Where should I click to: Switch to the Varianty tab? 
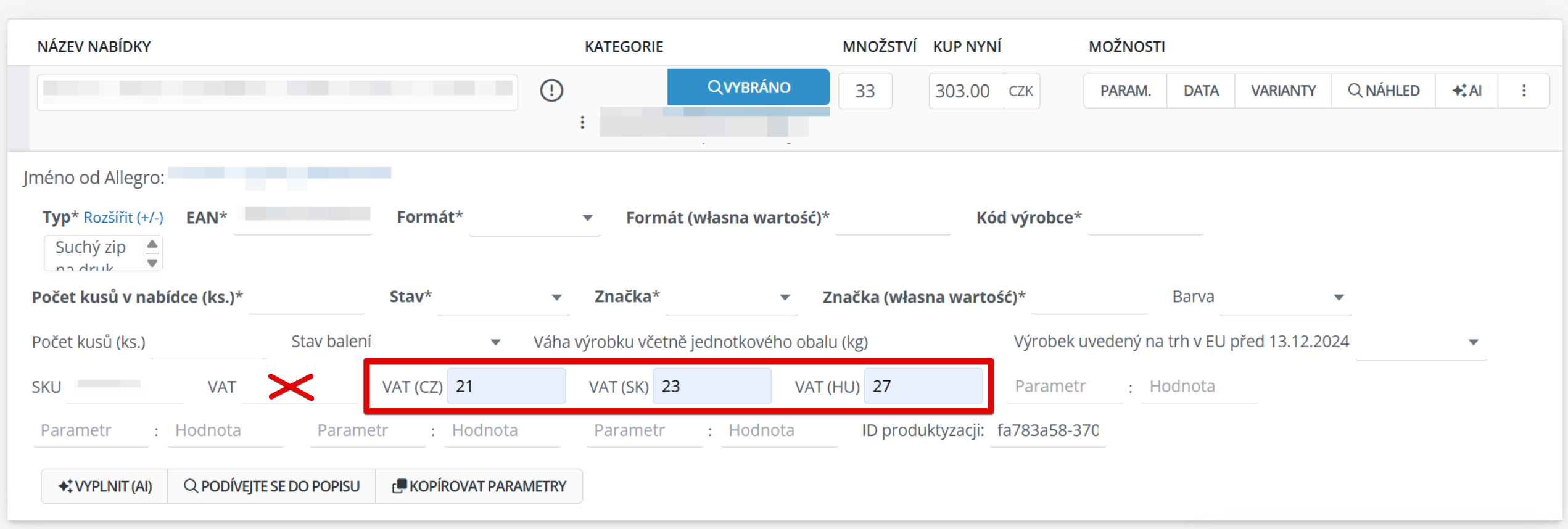pyautogui.click(x=1283, y=91)
